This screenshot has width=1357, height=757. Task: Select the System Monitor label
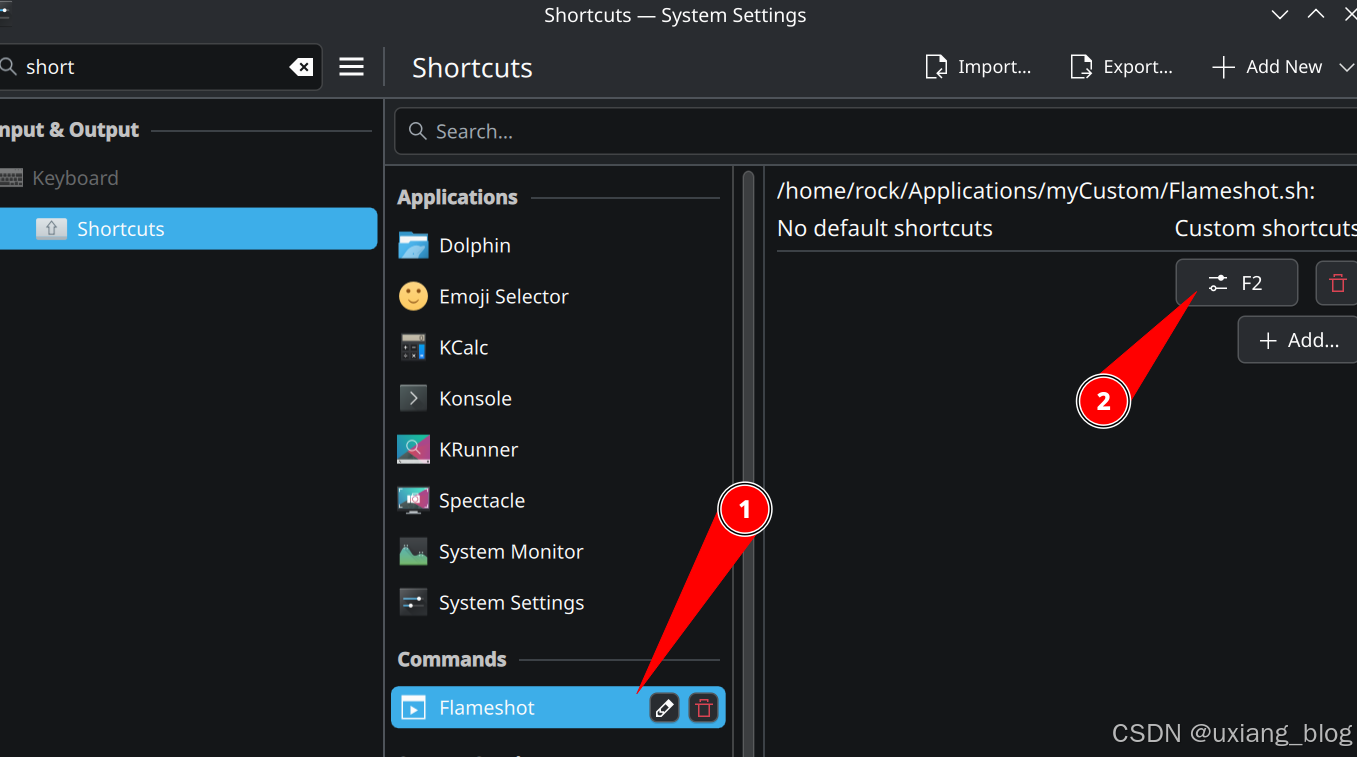pos(511,551)
